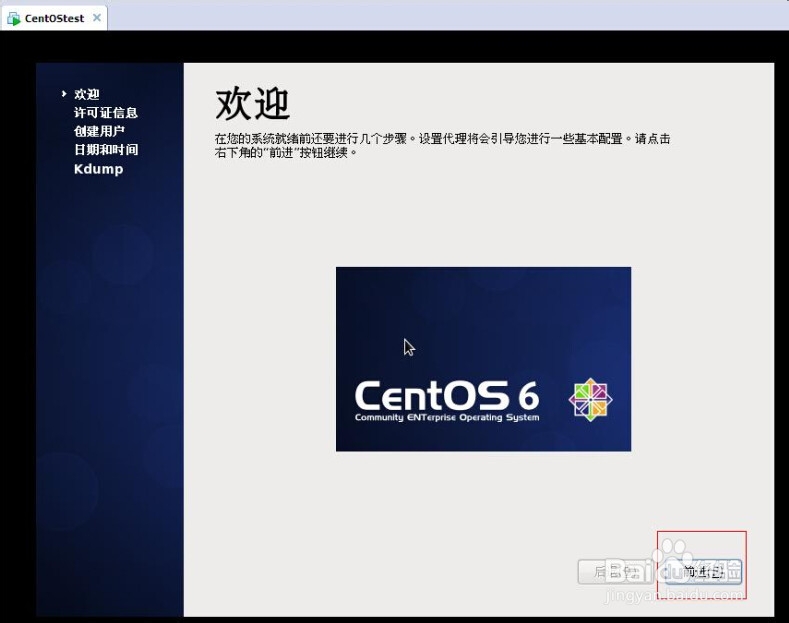789x623 pixels.
Task: Click the 前进 (Forward) button
Action: tap(702, 572)
